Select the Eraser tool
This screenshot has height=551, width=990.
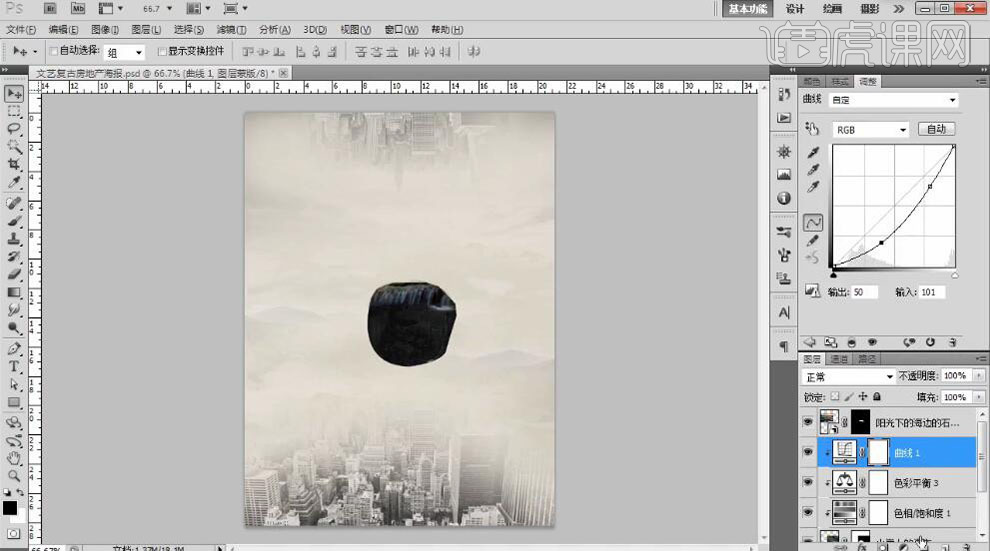[x=14, y=275]
